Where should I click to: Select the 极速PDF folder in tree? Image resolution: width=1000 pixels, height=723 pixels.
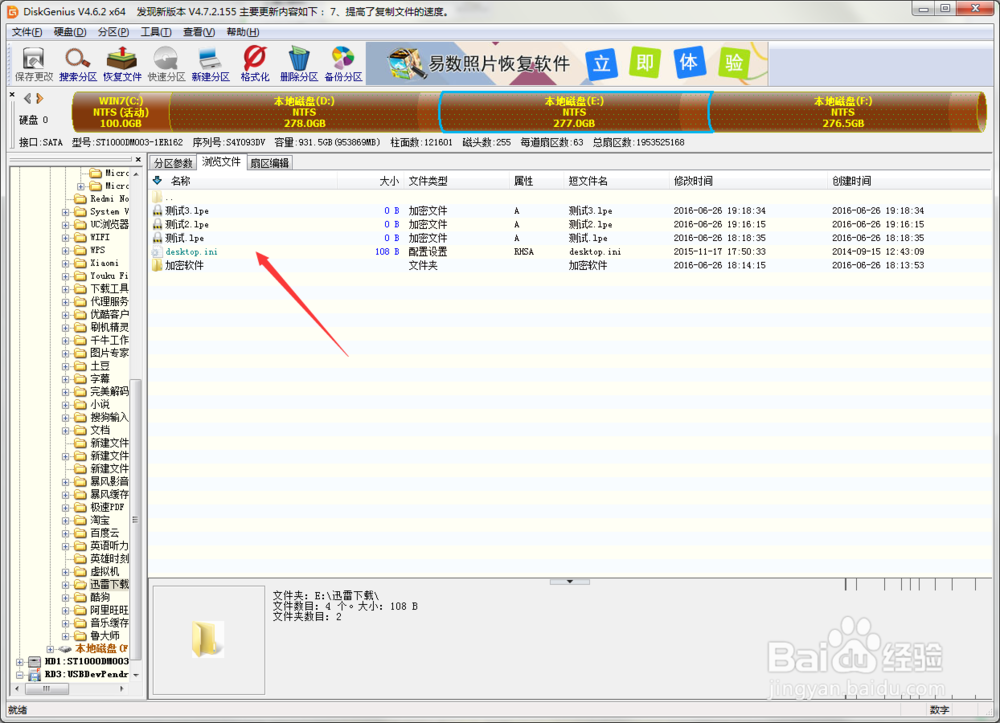point(107,507)
